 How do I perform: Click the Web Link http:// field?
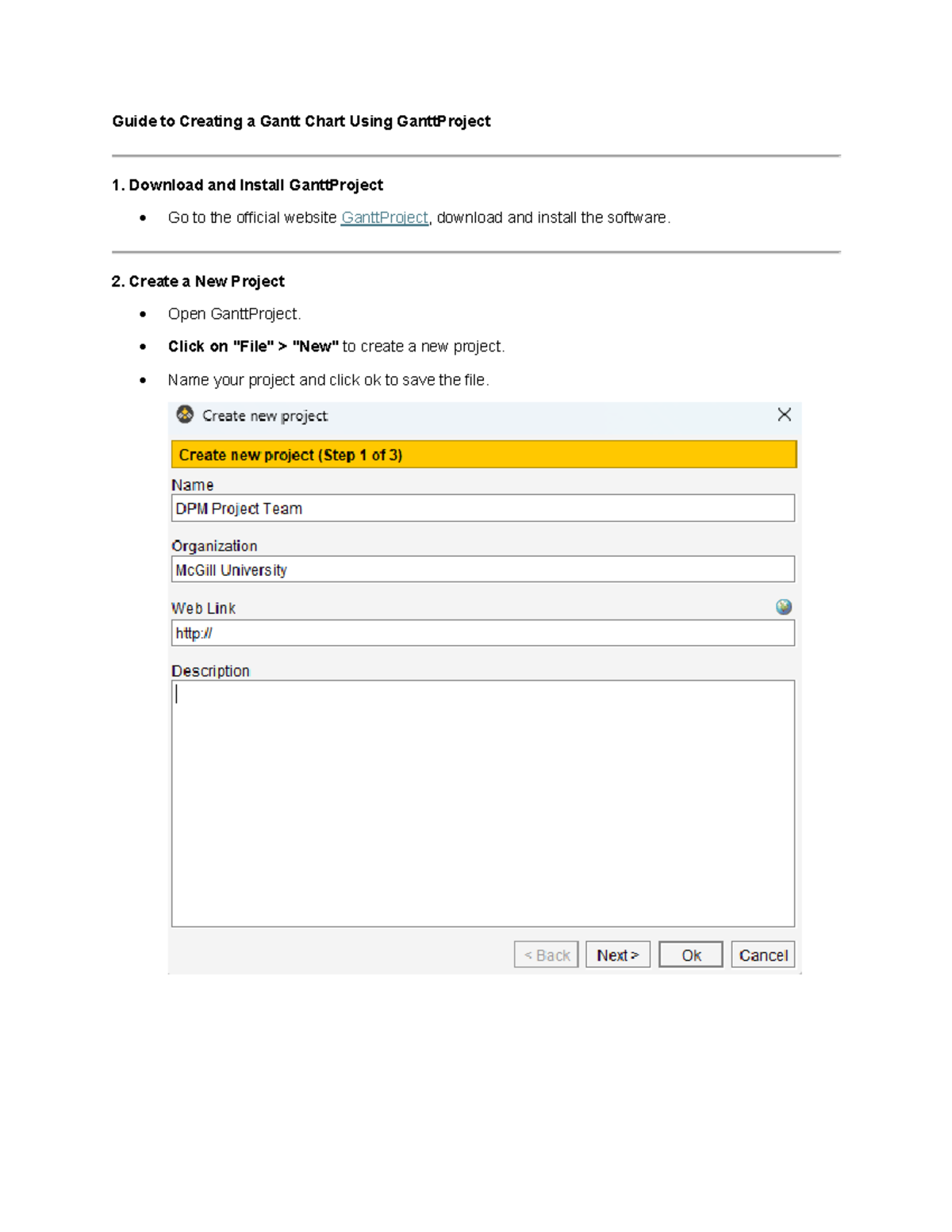[482, 632]
